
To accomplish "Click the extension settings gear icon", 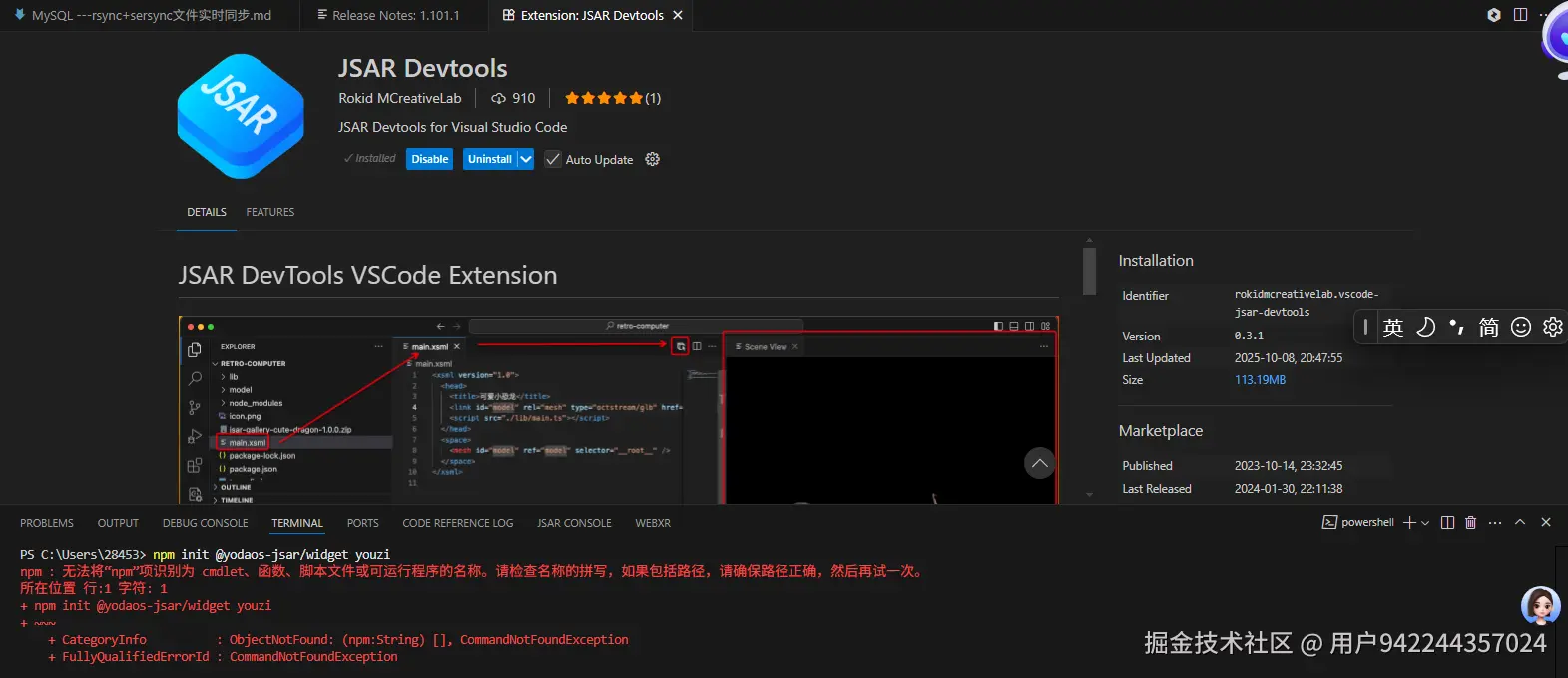I will [x=652, y=159].
